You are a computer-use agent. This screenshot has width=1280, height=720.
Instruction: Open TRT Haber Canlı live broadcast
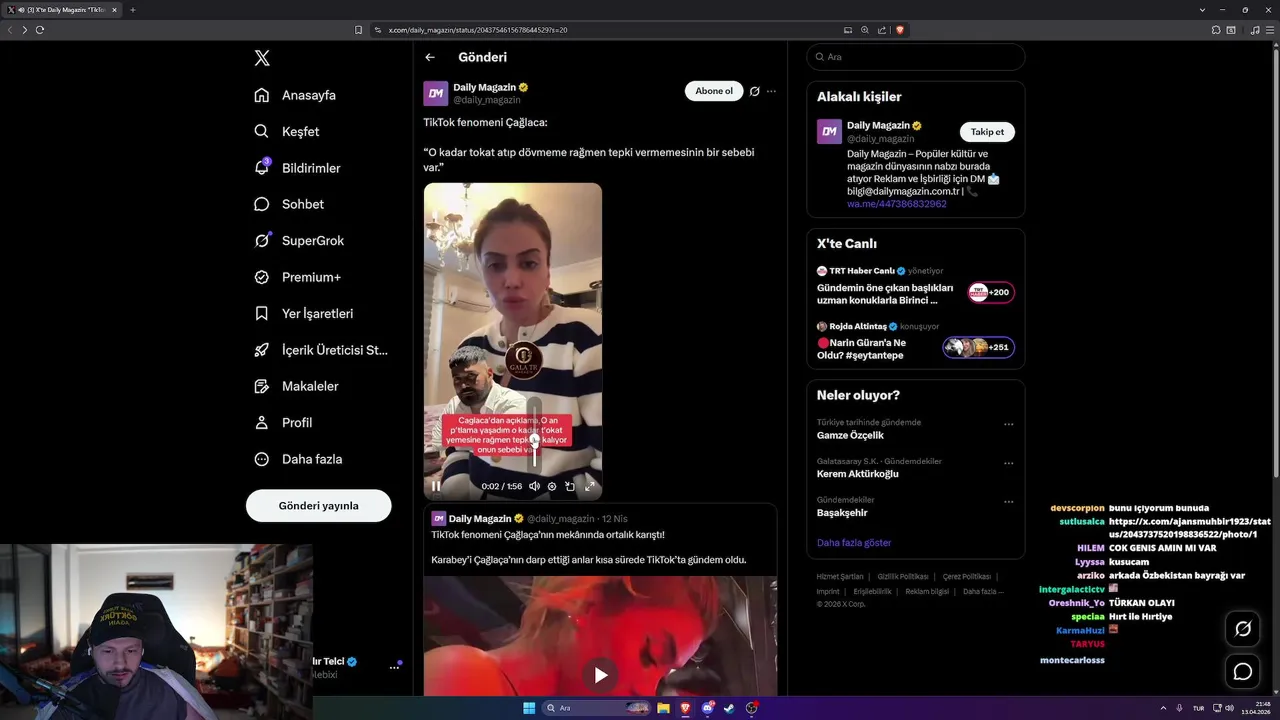915,286
